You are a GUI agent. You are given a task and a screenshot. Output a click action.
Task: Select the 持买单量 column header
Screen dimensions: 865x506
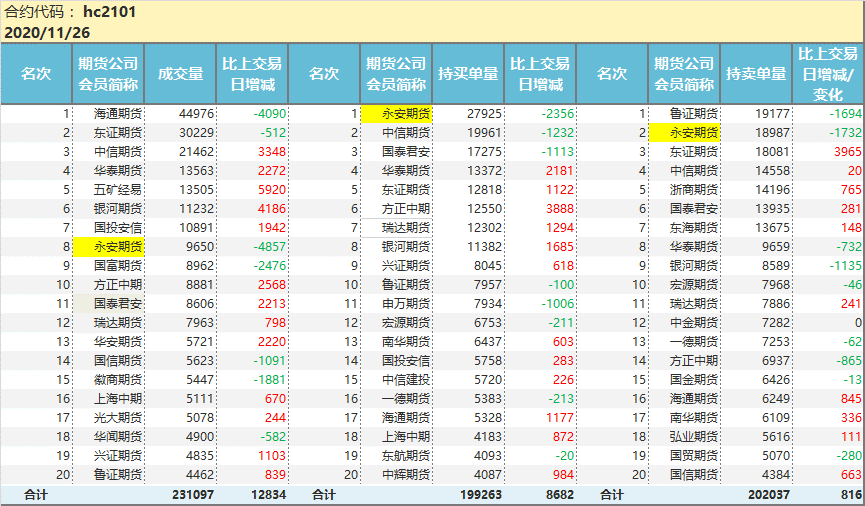pos(468,74)
